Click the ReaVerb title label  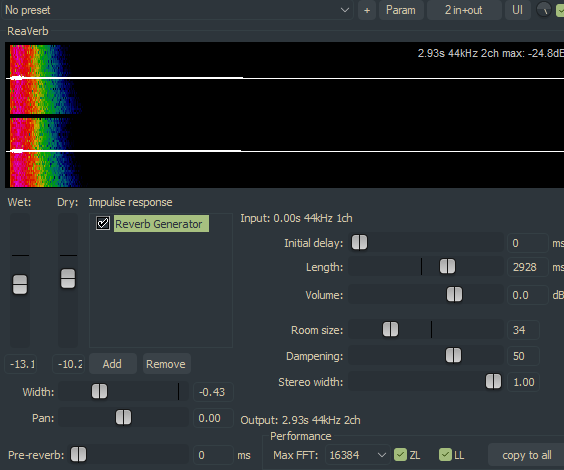pyautogui.click(x=28, y=31)
